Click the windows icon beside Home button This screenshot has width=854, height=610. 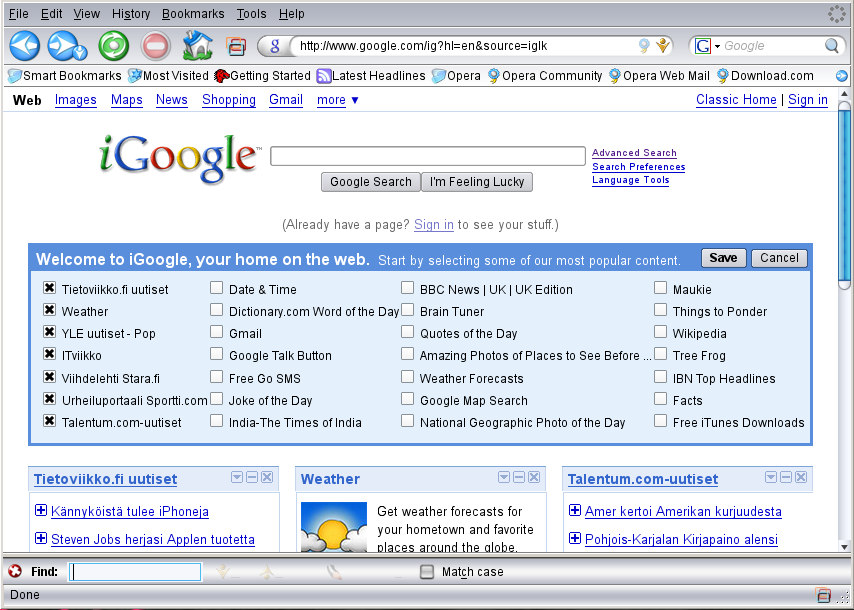tap(236, 46)
